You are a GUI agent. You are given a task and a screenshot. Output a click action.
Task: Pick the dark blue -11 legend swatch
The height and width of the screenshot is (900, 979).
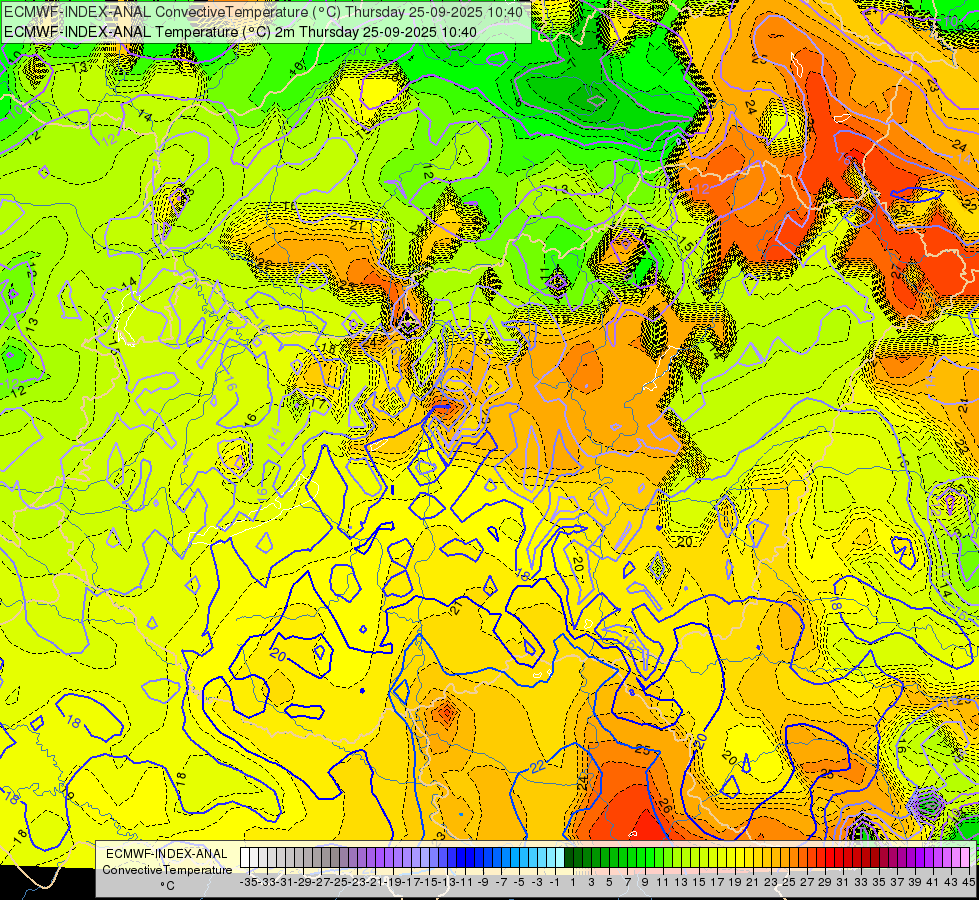coord(463,857)
